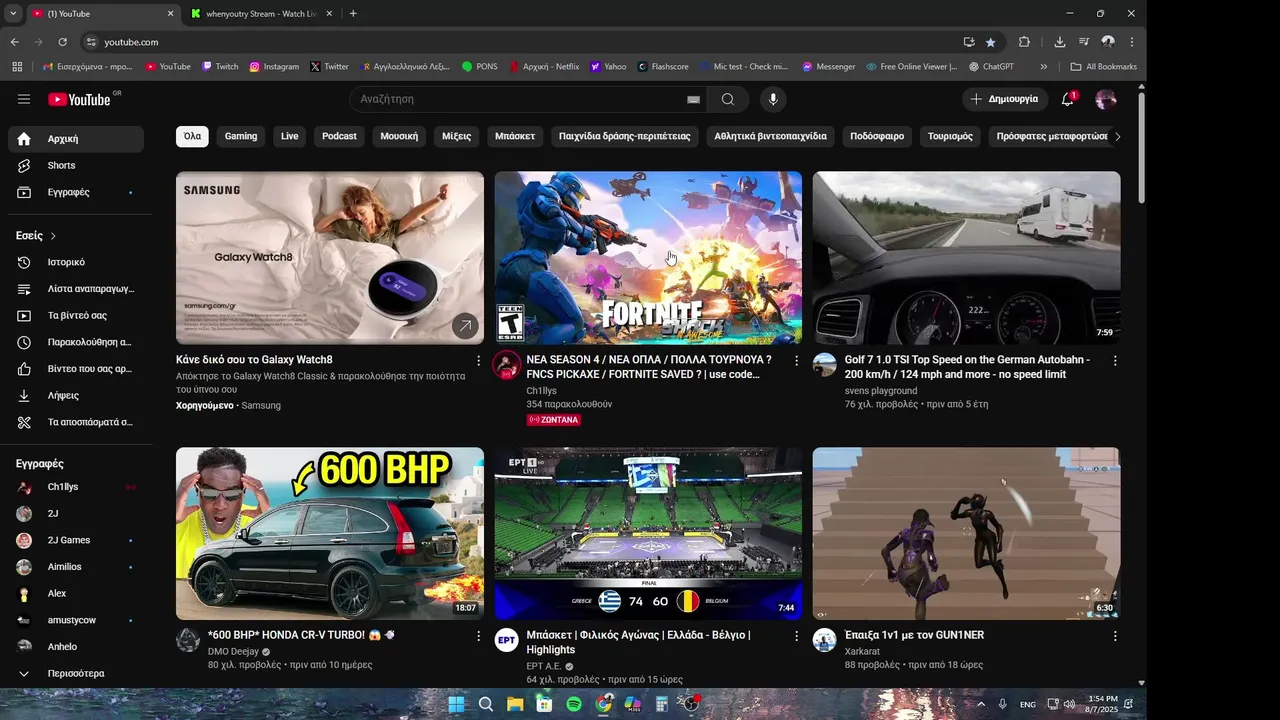Open Τα βίντεό σας in the sidebar
This screenshot has height=720, width=1280.
[76, 315]
